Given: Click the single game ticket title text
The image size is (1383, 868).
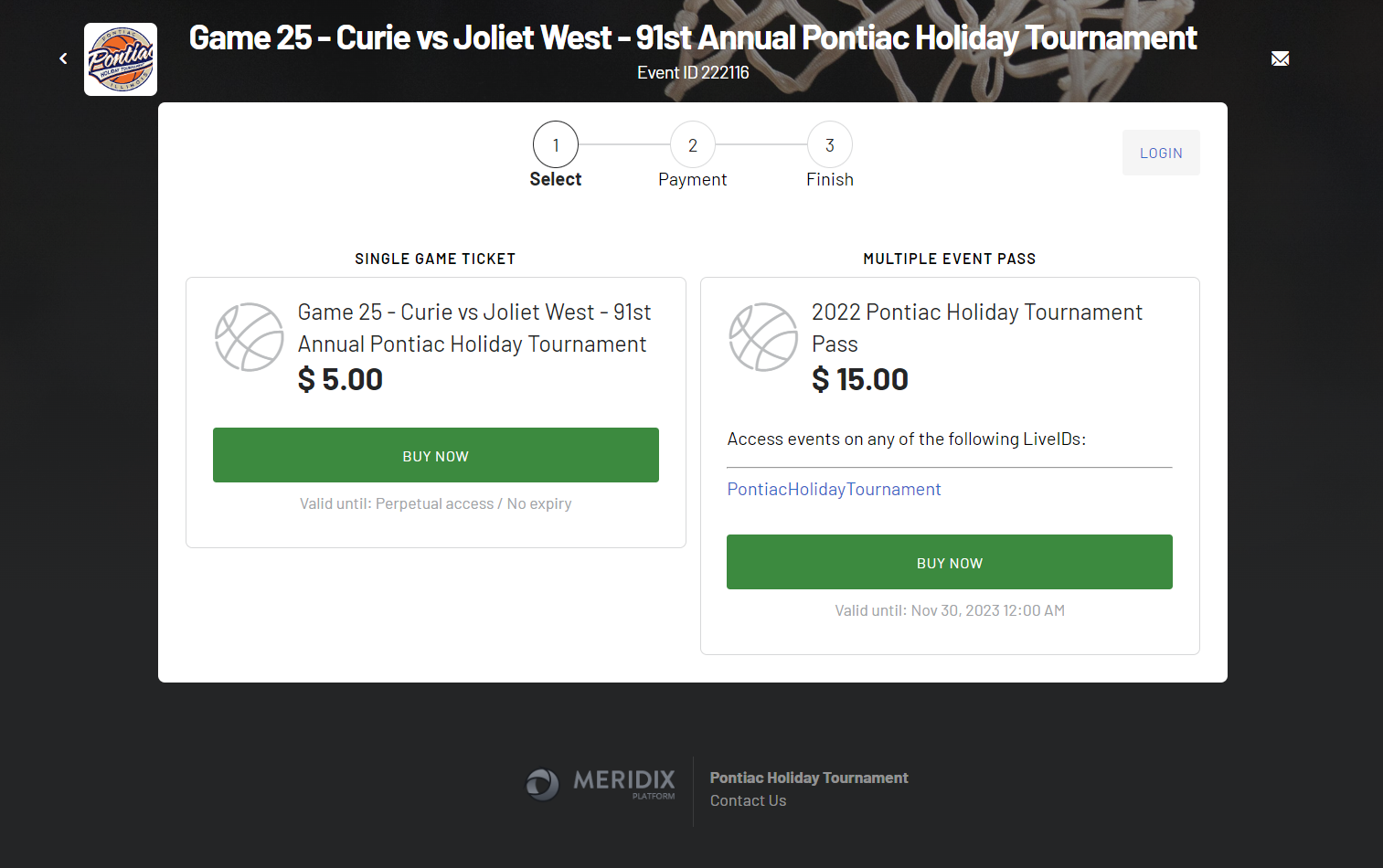Looking at the screenshot, I should (x=473, y=327).
